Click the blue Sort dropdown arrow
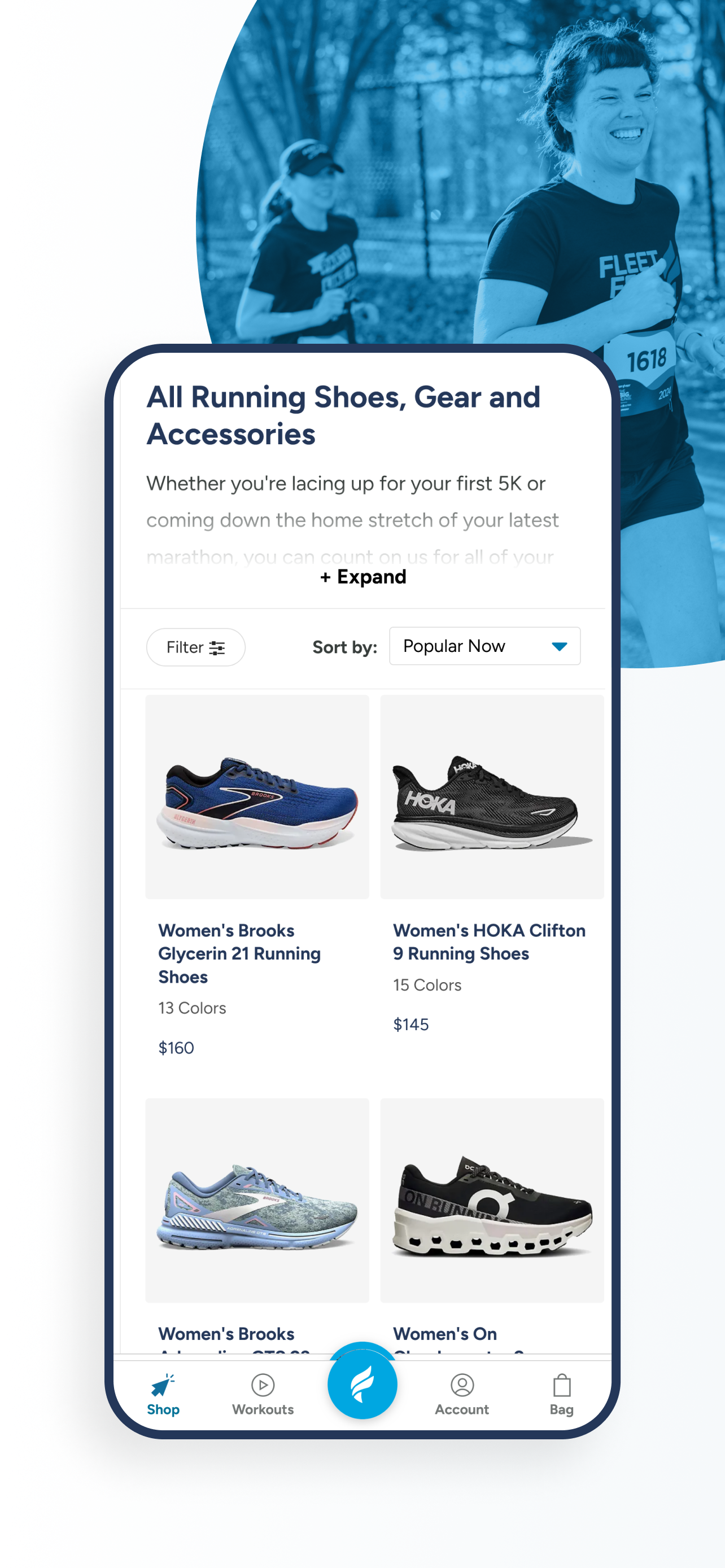Screen dimensions: 725x1568 [559, 646]
